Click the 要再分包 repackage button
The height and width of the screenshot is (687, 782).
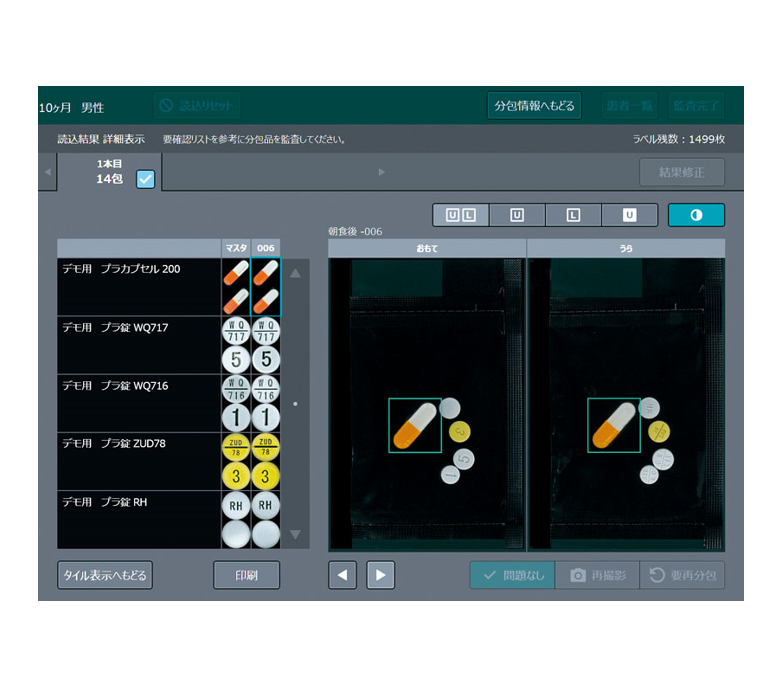(x=682, y=575)
